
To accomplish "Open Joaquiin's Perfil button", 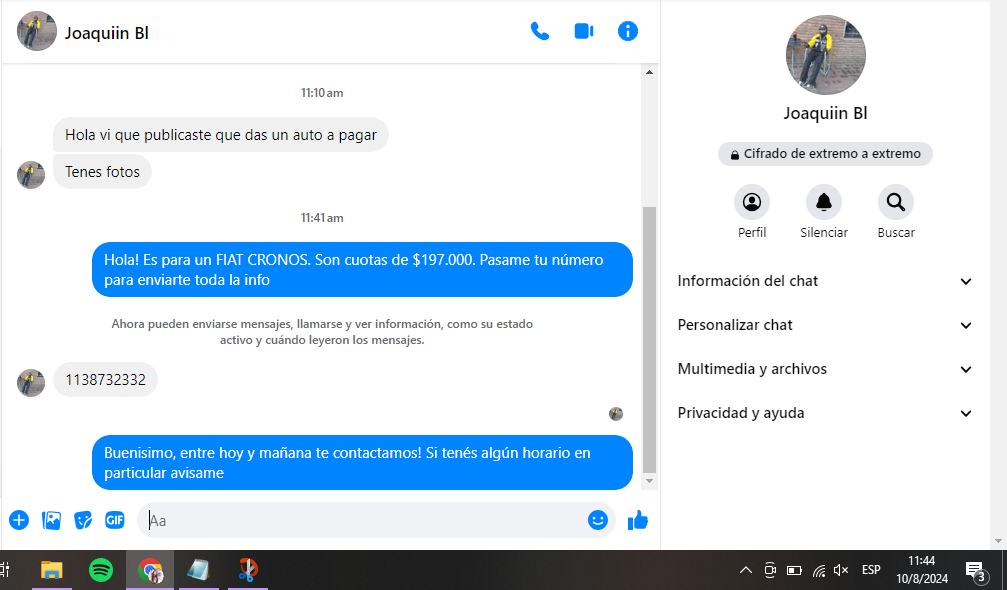I will click(x=752, y=203).
